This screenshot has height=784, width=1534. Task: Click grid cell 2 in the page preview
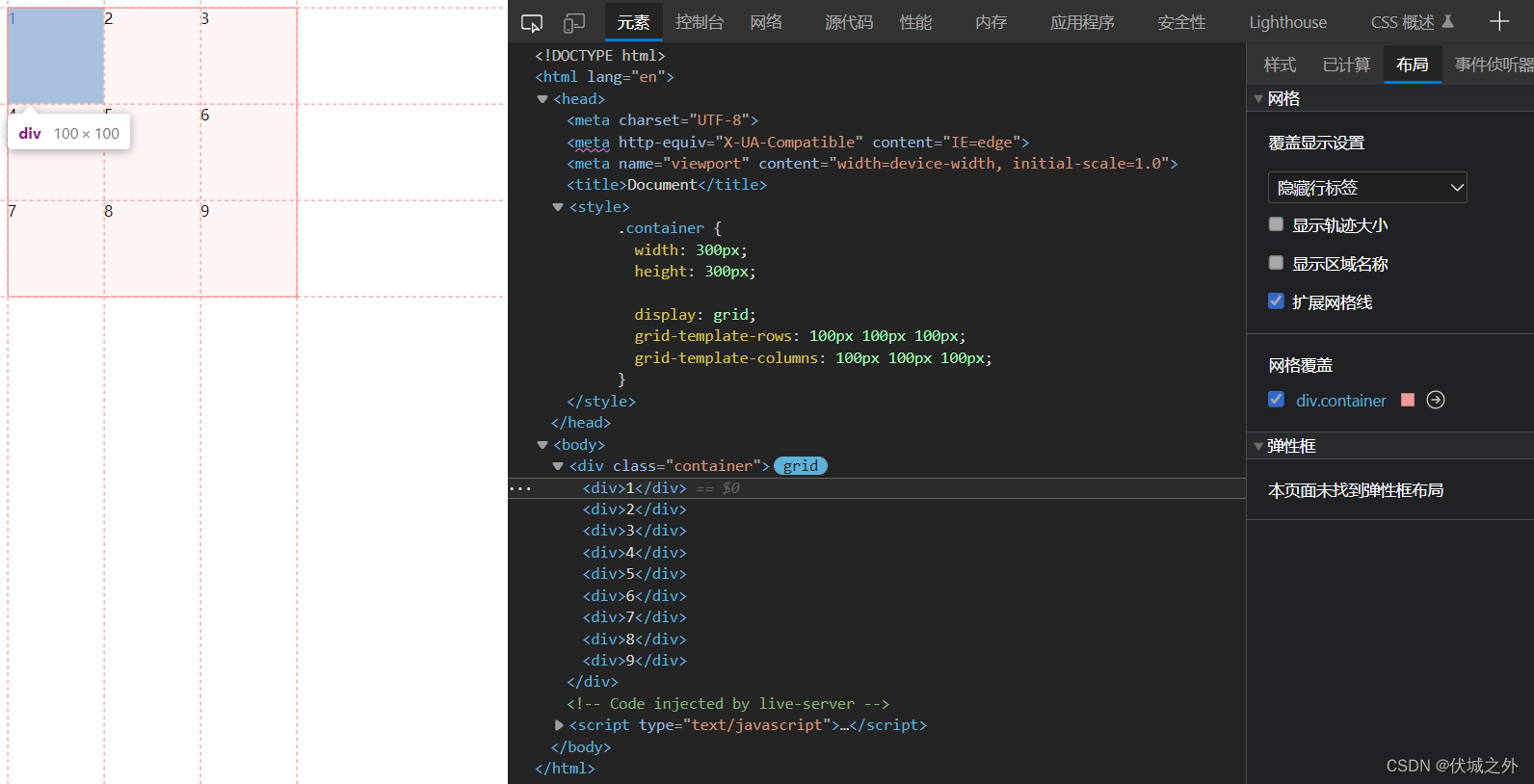click(x=152, y=56)
